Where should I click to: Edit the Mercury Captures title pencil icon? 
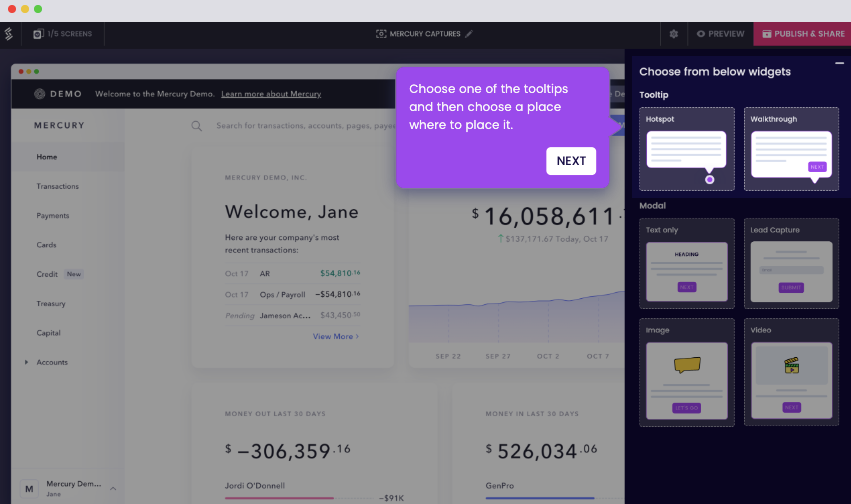pos(469,34)
